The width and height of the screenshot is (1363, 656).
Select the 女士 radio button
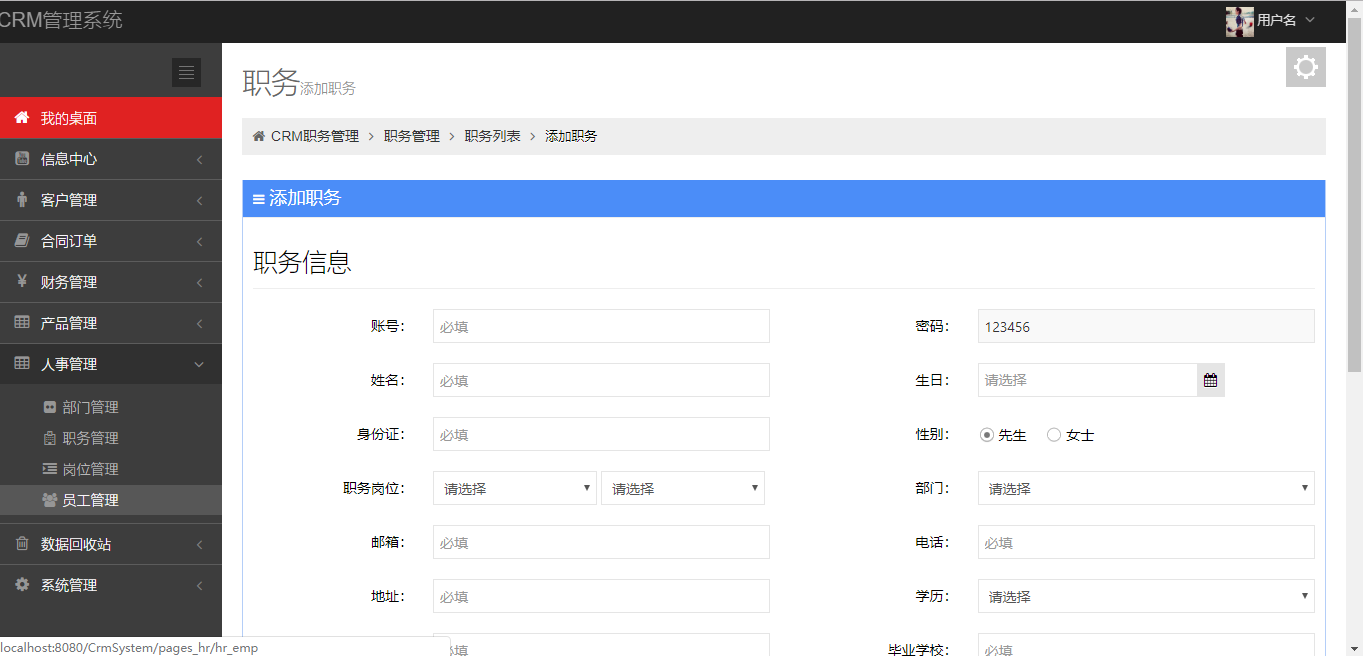(1054, 435)
